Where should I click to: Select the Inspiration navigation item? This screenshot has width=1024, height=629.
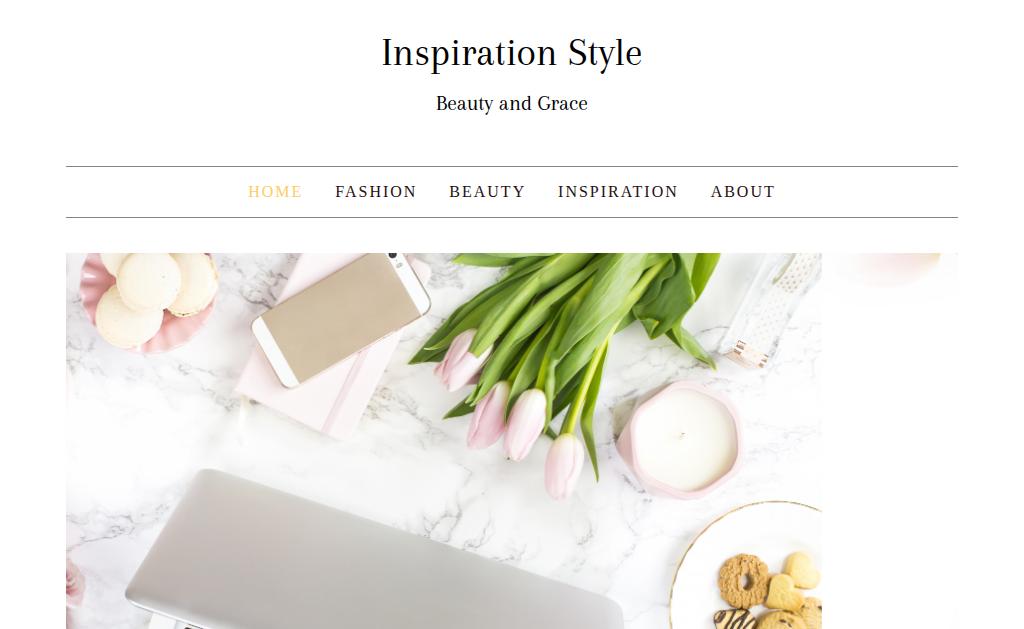coord(617,192)
